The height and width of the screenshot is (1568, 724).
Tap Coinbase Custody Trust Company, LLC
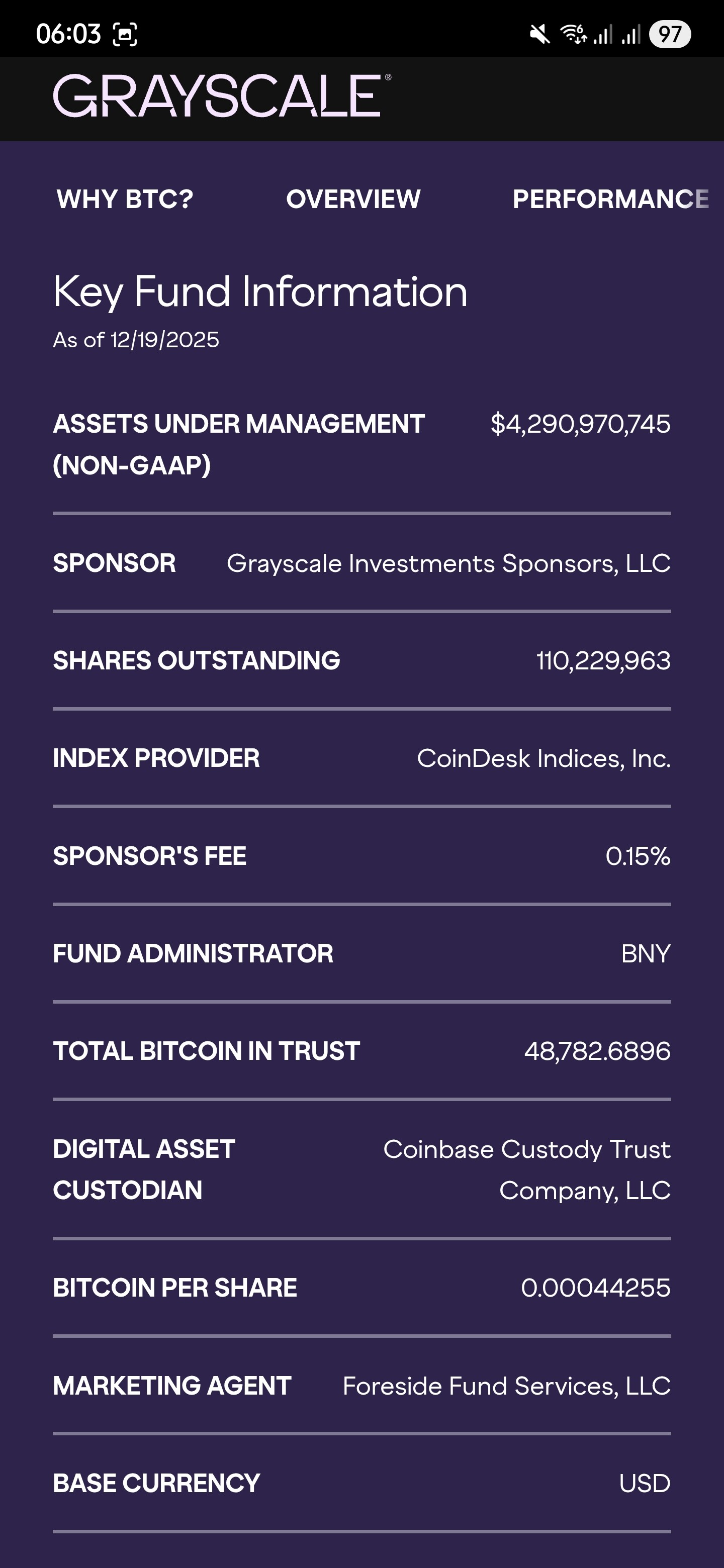527,1169
